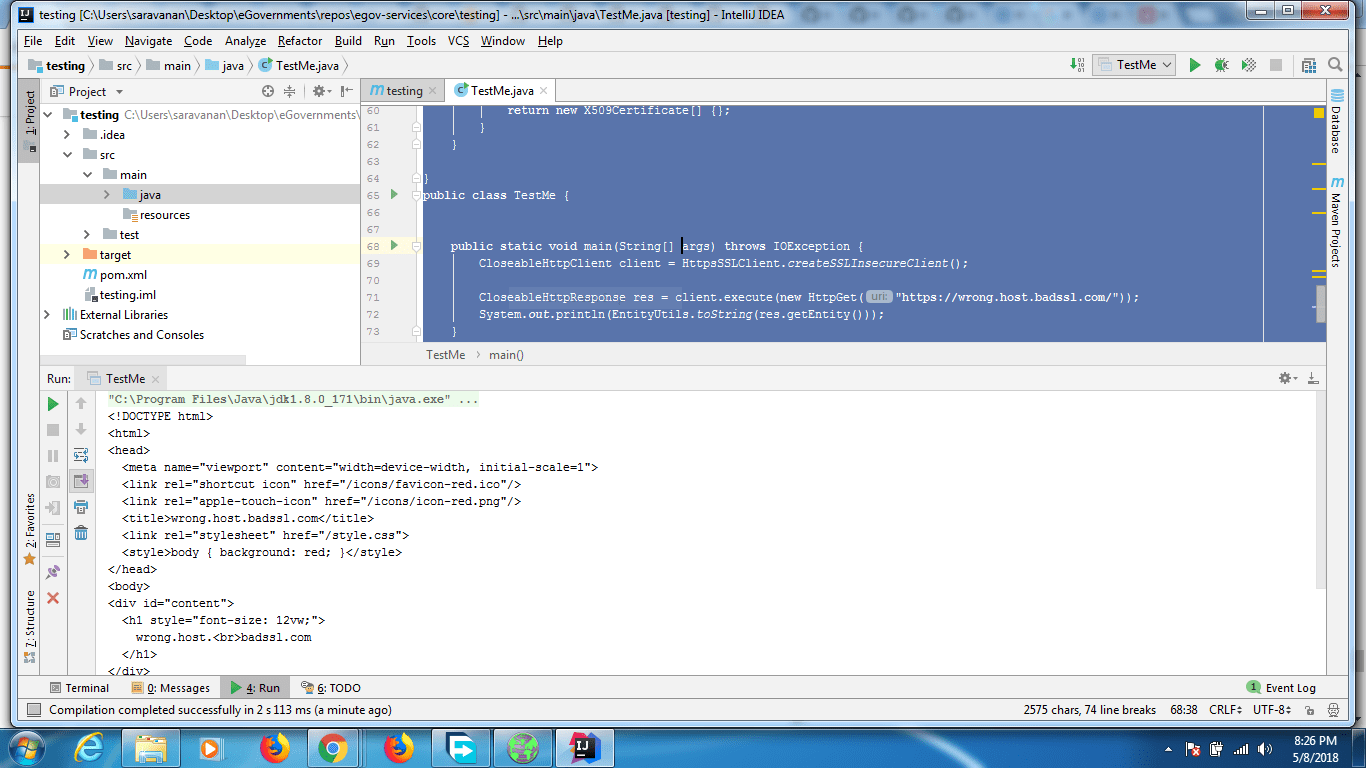1366x768 pixels.
Task: Open the TODO tool window
Action: [x=331, y=688]
